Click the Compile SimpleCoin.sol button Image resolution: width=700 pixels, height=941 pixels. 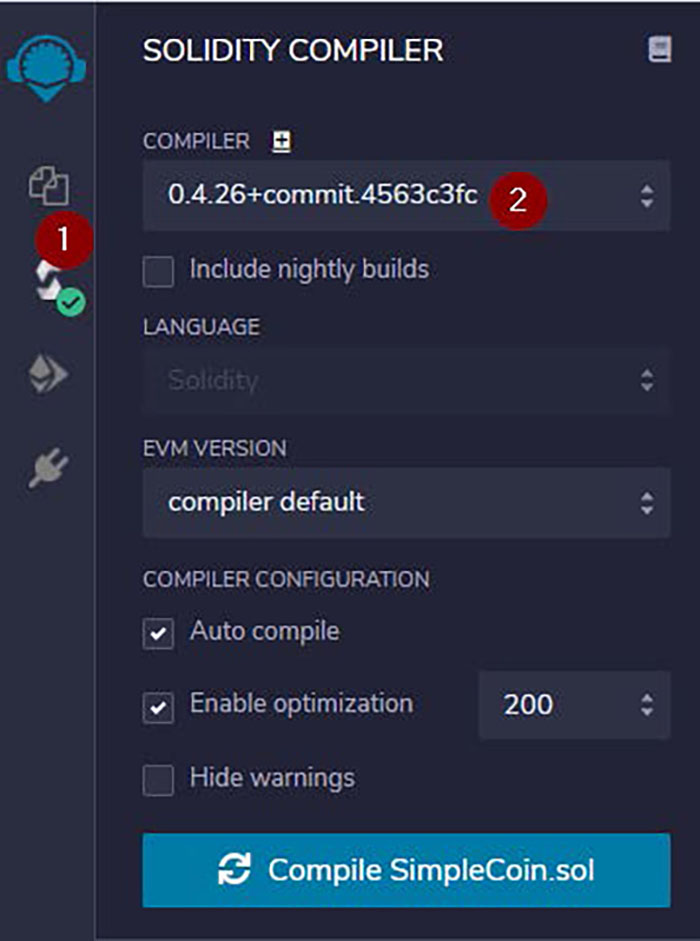point(406,870)
